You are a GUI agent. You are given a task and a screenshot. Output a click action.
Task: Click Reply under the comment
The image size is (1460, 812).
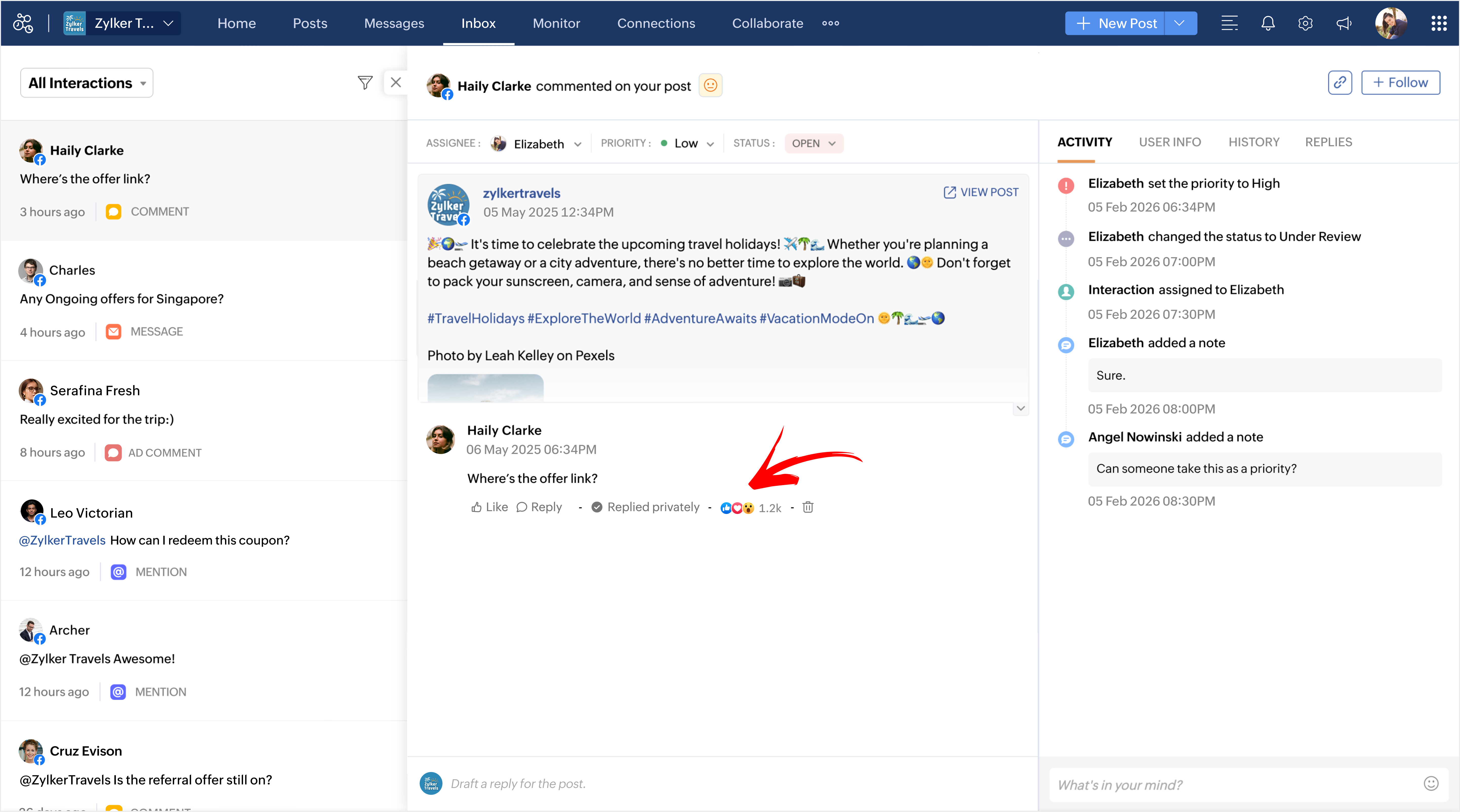point(539,507)
